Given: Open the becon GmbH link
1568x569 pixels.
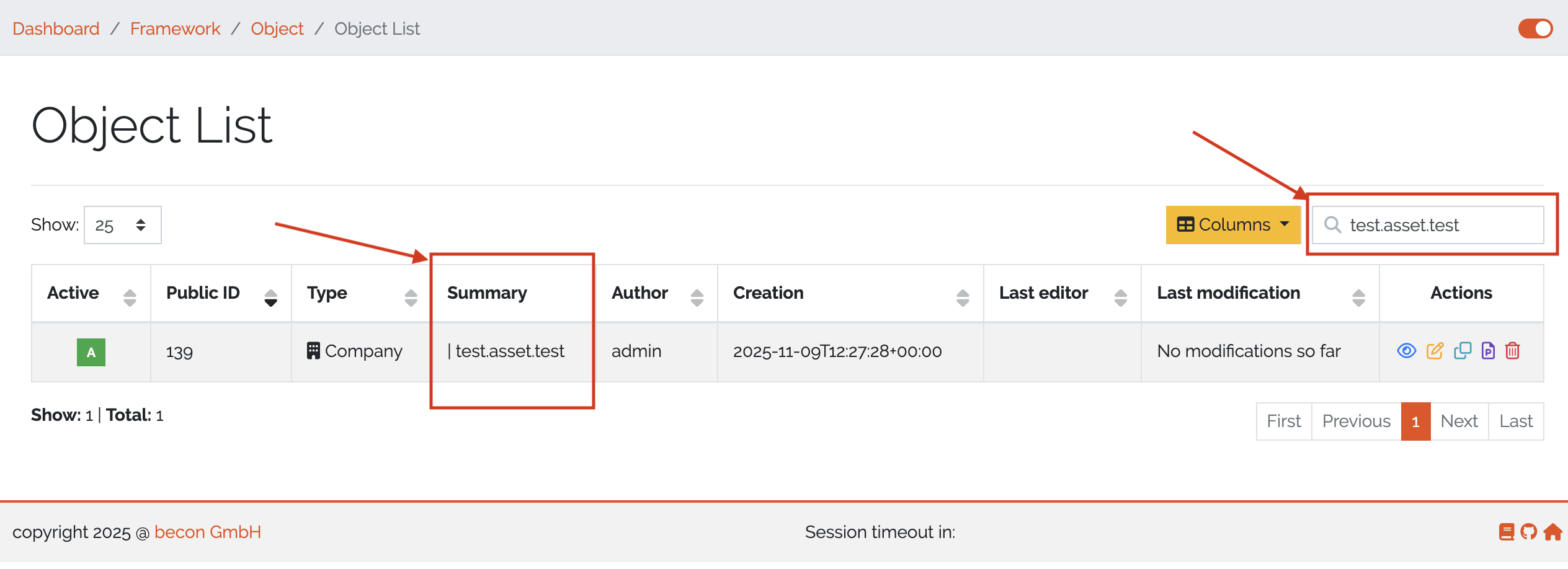Looking at the screenshot, I should (x=208, y=532).
